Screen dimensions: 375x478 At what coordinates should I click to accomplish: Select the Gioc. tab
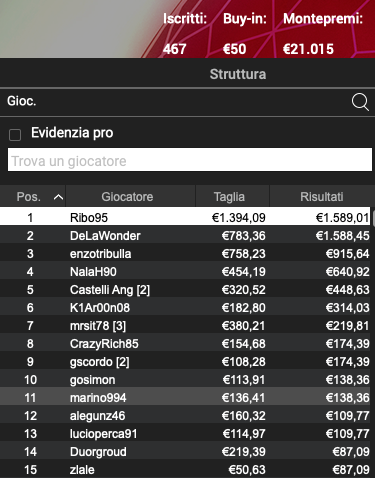pos(22,101)
